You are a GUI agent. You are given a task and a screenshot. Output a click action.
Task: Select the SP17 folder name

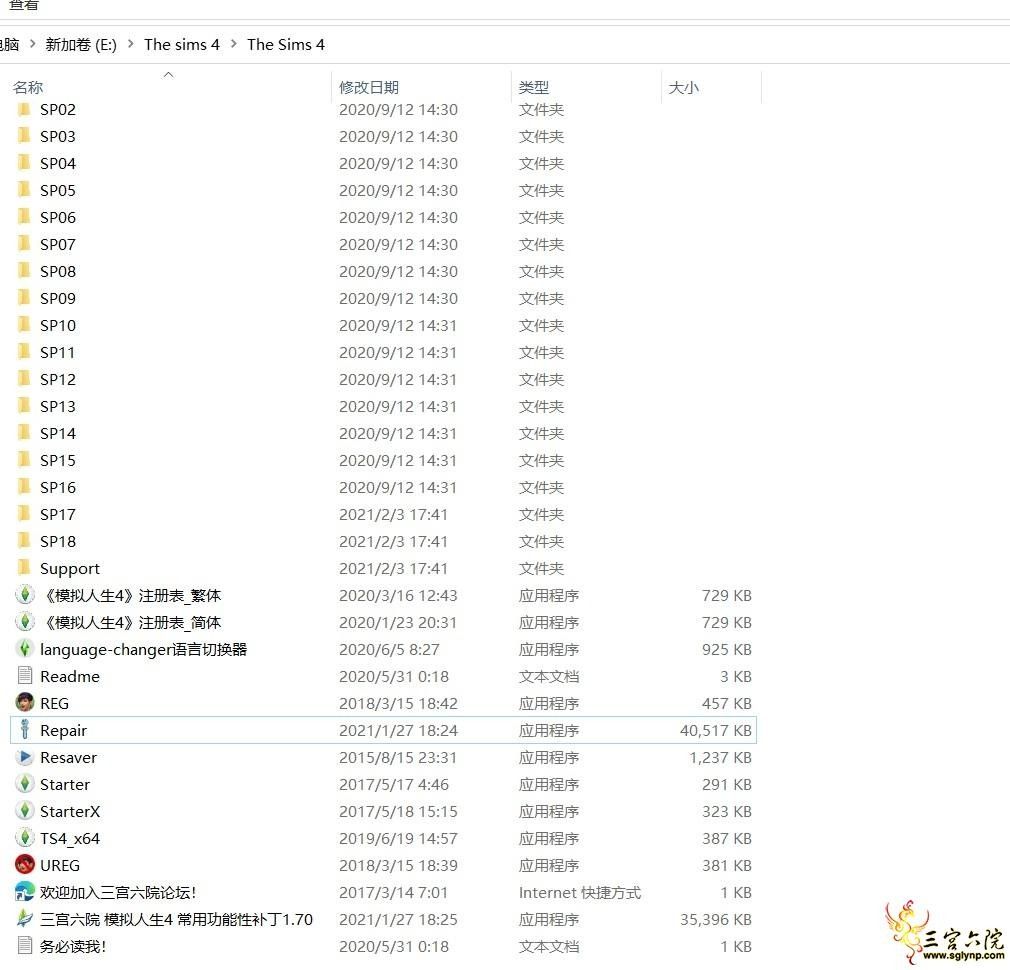[58, 515]
